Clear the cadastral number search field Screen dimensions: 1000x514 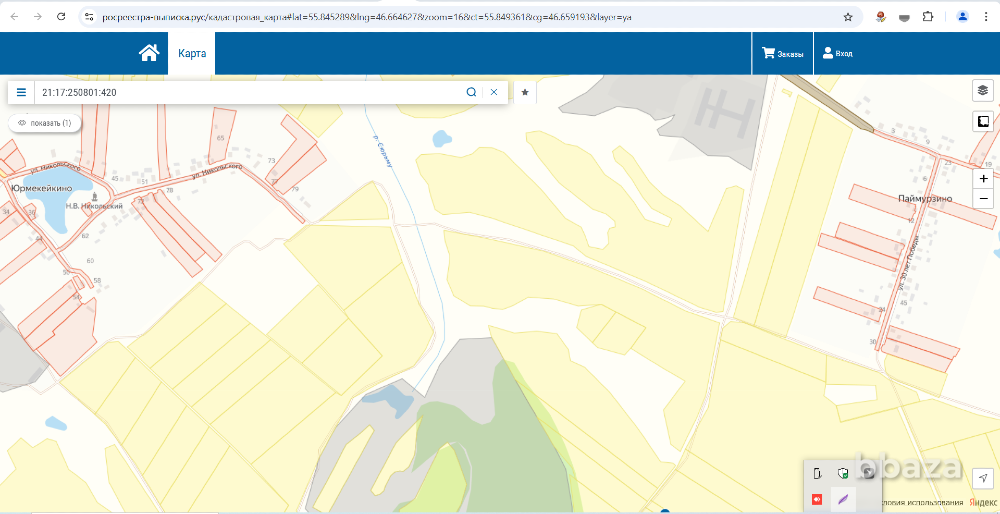click(494, 92)
